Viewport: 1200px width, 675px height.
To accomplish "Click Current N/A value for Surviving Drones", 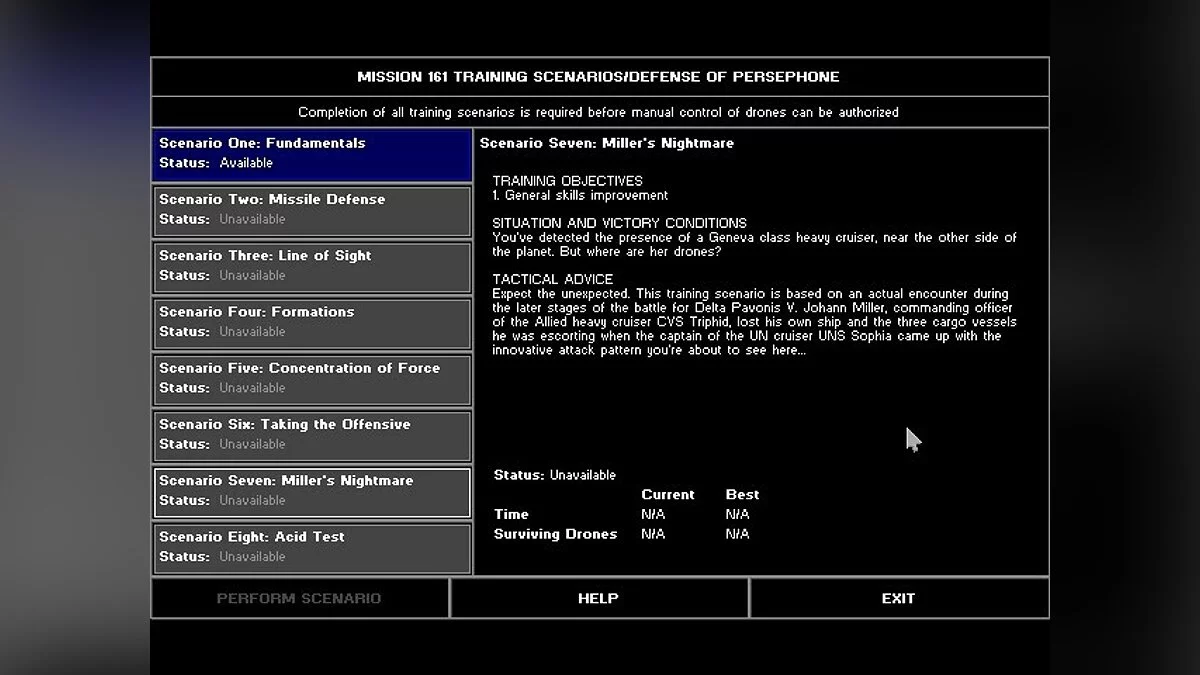I will [653, 534].
